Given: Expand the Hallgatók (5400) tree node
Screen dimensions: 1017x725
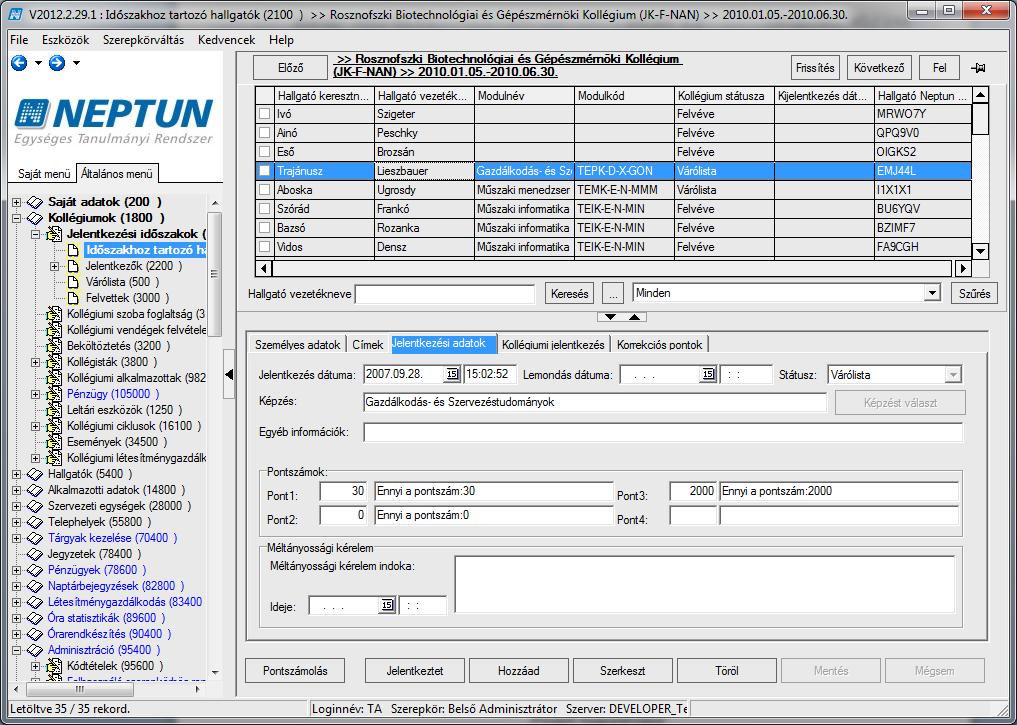Looking at the screenshot, I should pos(17,474).
